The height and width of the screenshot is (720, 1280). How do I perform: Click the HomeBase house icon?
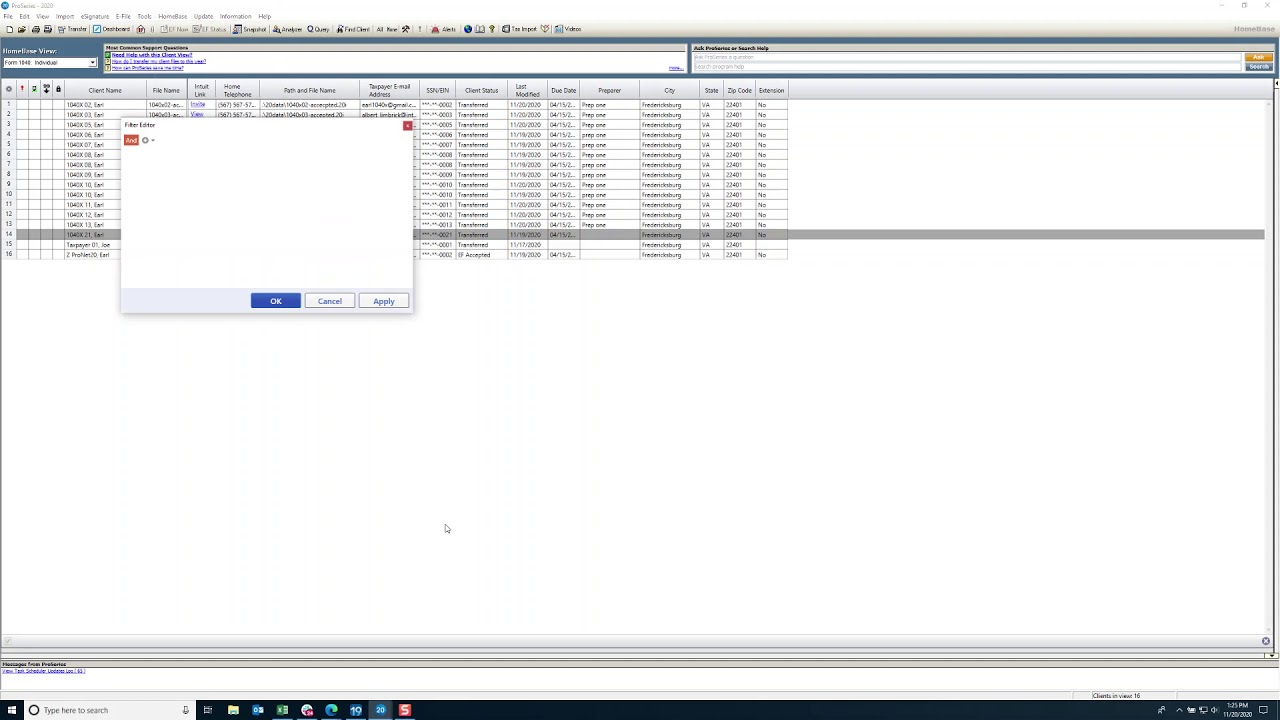tap(141, 29)
